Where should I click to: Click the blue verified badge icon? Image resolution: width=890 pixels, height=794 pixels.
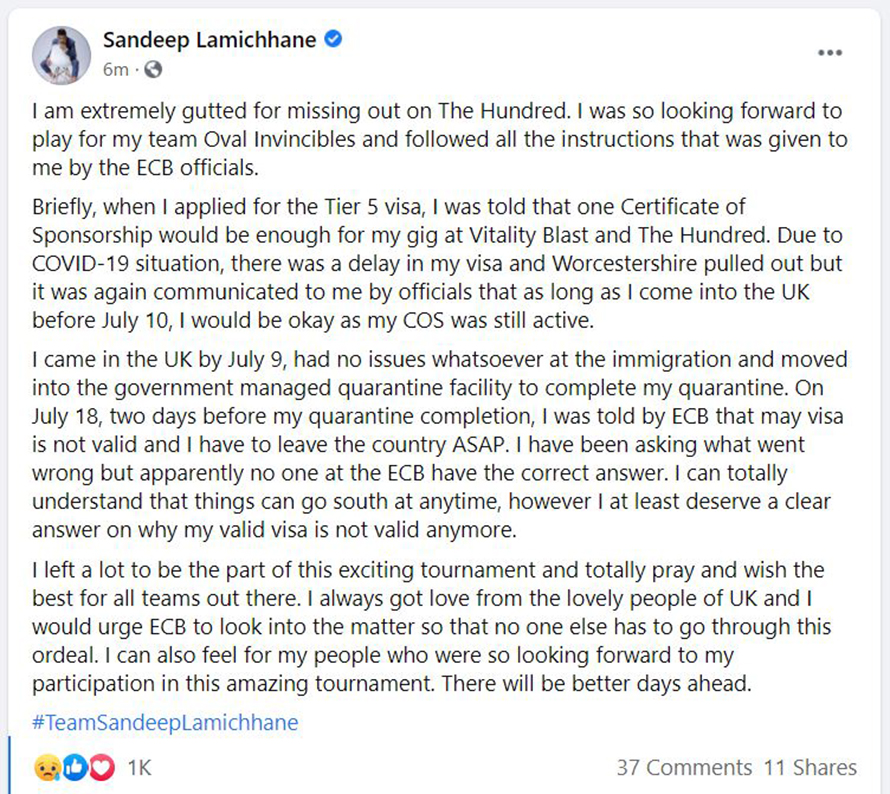coord(333,39)
